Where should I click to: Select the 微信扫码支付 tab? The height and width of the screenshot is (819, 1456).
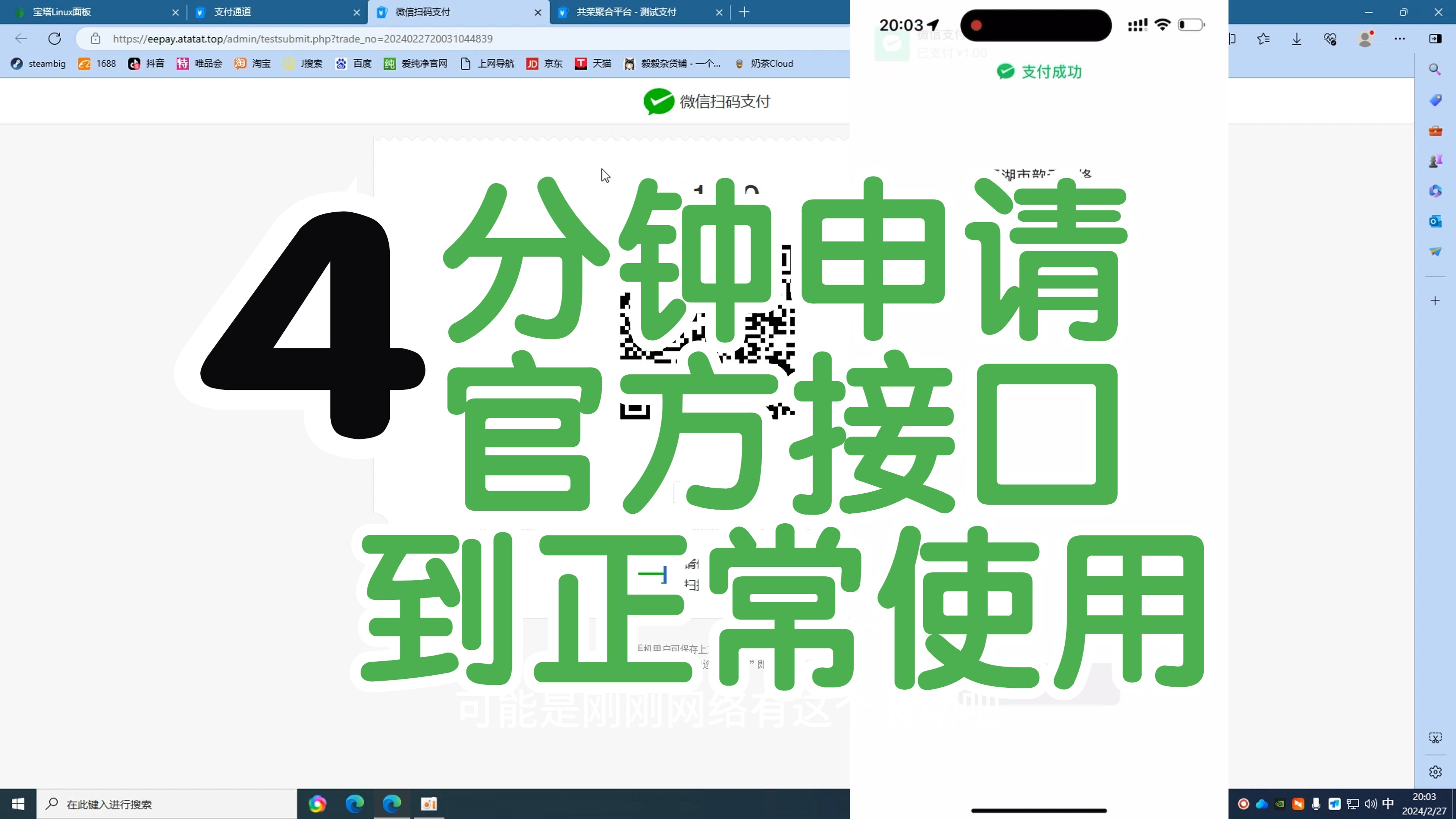click(422, 12)
